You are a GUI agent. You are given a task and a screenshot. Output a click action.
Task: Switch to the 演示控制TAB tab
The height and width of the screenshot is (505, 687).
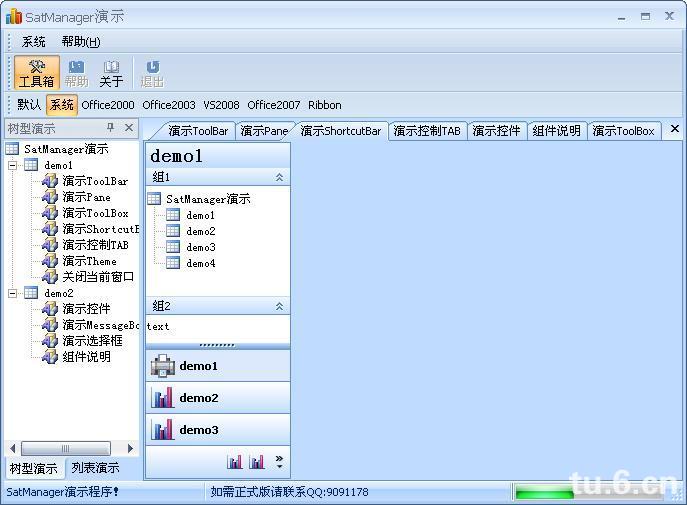click(x=427, y=131)
